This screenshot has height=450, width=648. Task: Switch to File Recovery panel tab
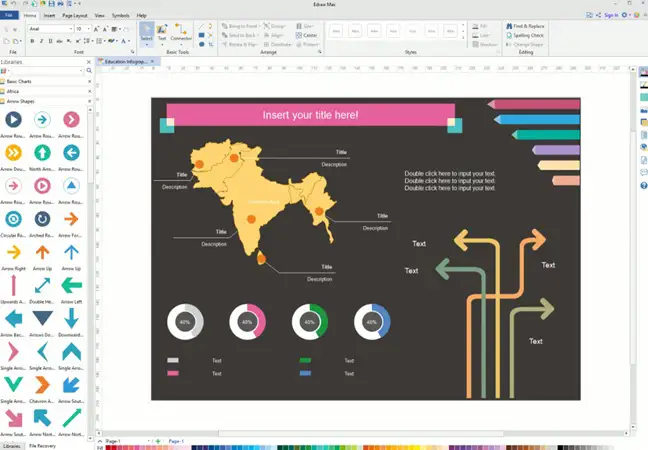pyautogui.click(x=42, y=446)
